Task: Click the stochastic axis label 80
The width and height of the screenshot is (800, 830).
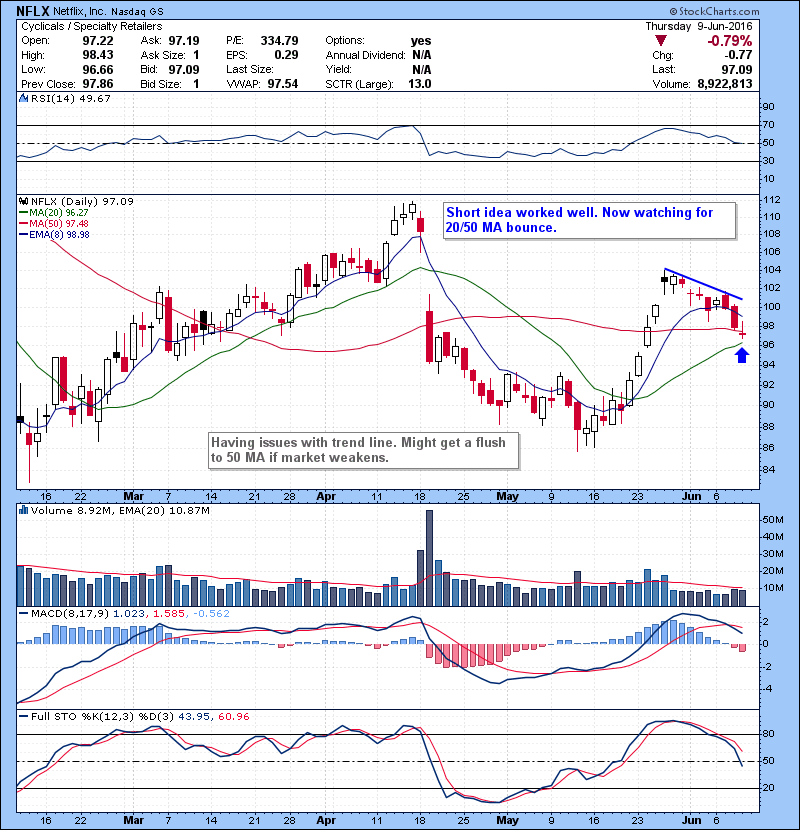Action: tap(768, 734)
